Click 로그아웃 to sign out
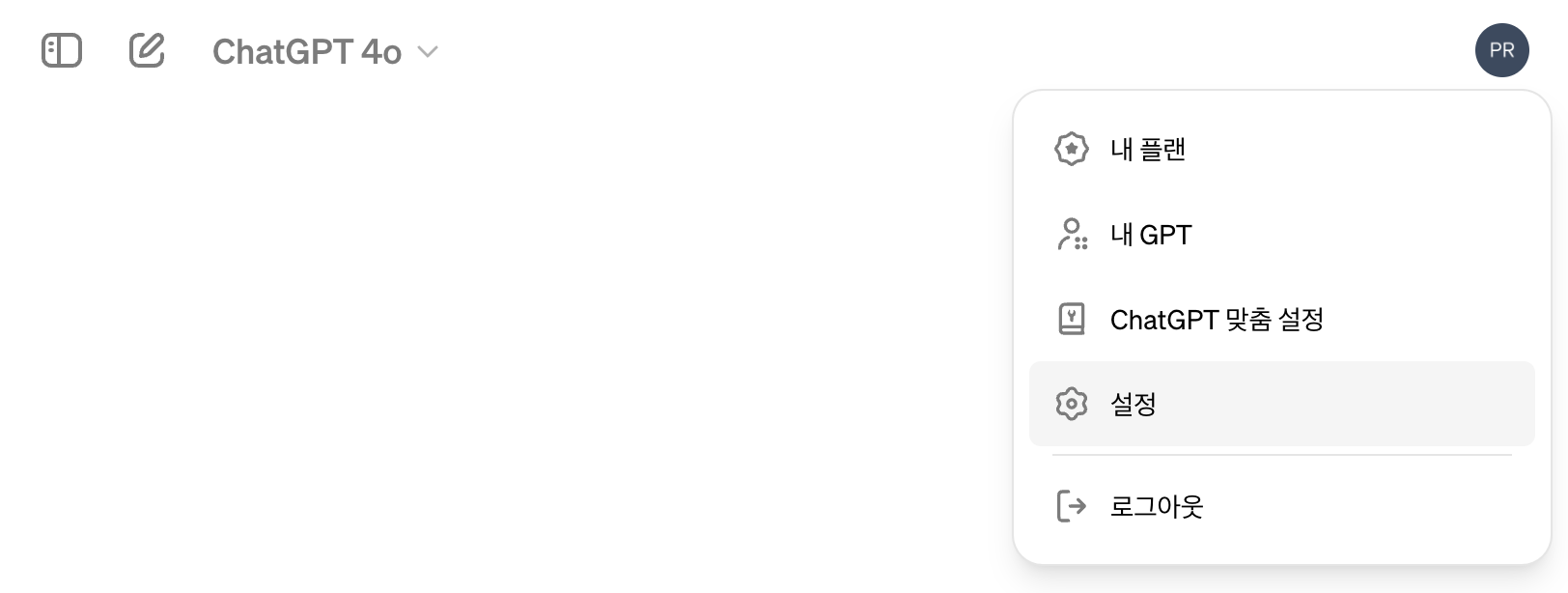This screenshot has height=593, width=1568. [1157, 506]
